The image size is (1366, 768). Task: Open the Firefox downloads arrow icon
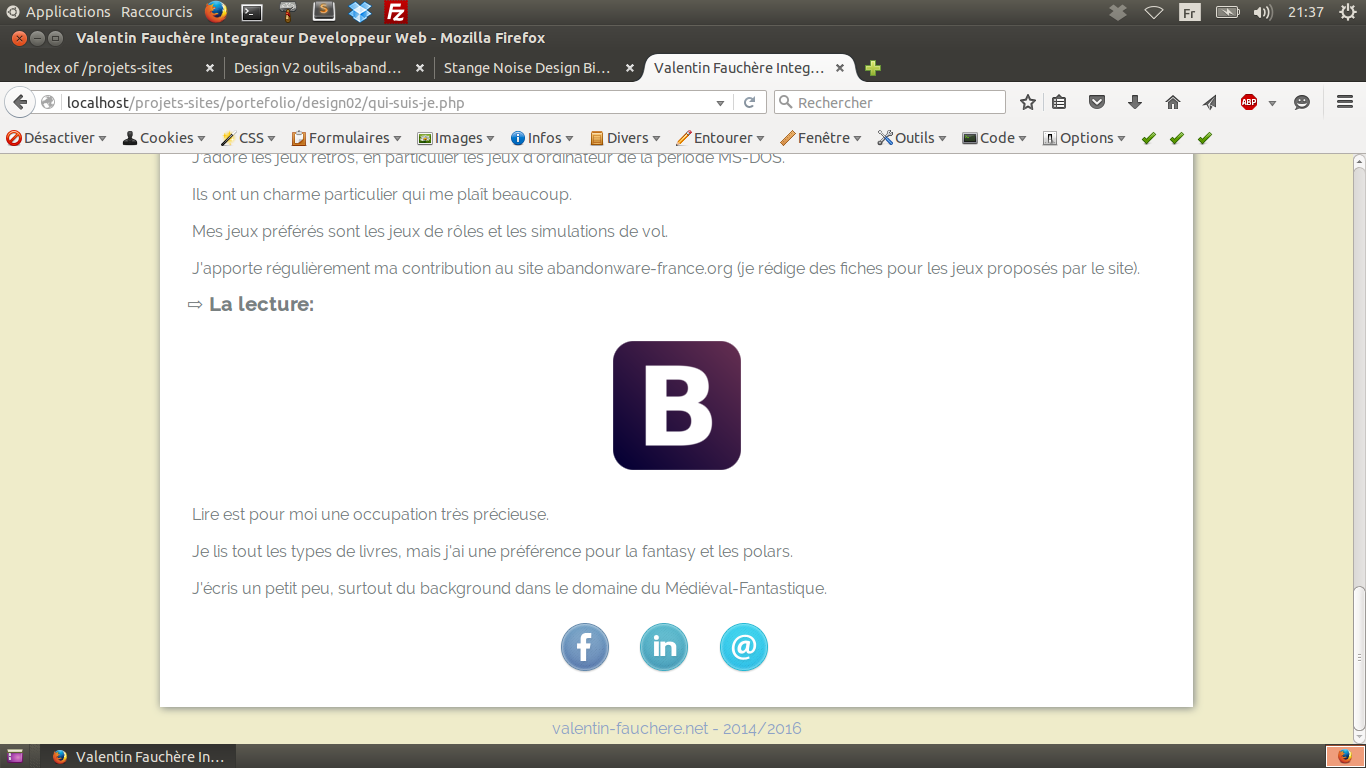(x=1135, y=102)
